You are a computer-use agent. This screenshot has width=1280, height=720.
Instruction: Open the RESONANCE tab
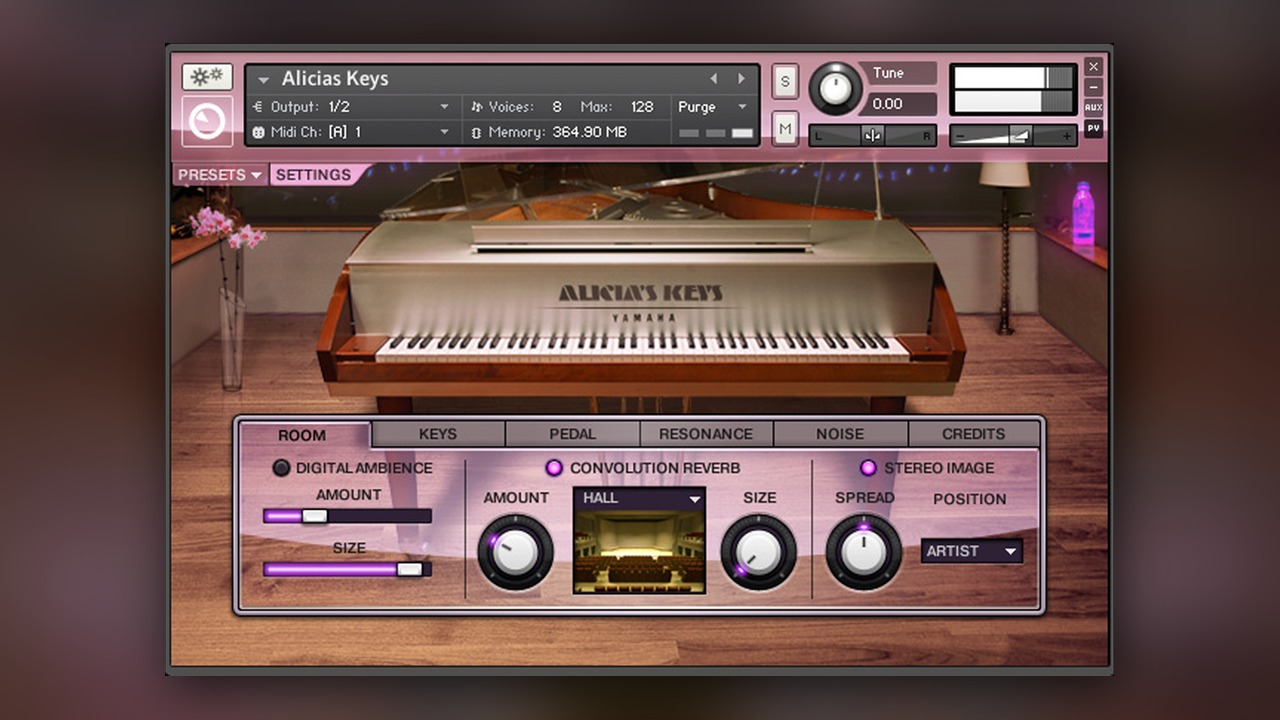click(x=706, y=434)
